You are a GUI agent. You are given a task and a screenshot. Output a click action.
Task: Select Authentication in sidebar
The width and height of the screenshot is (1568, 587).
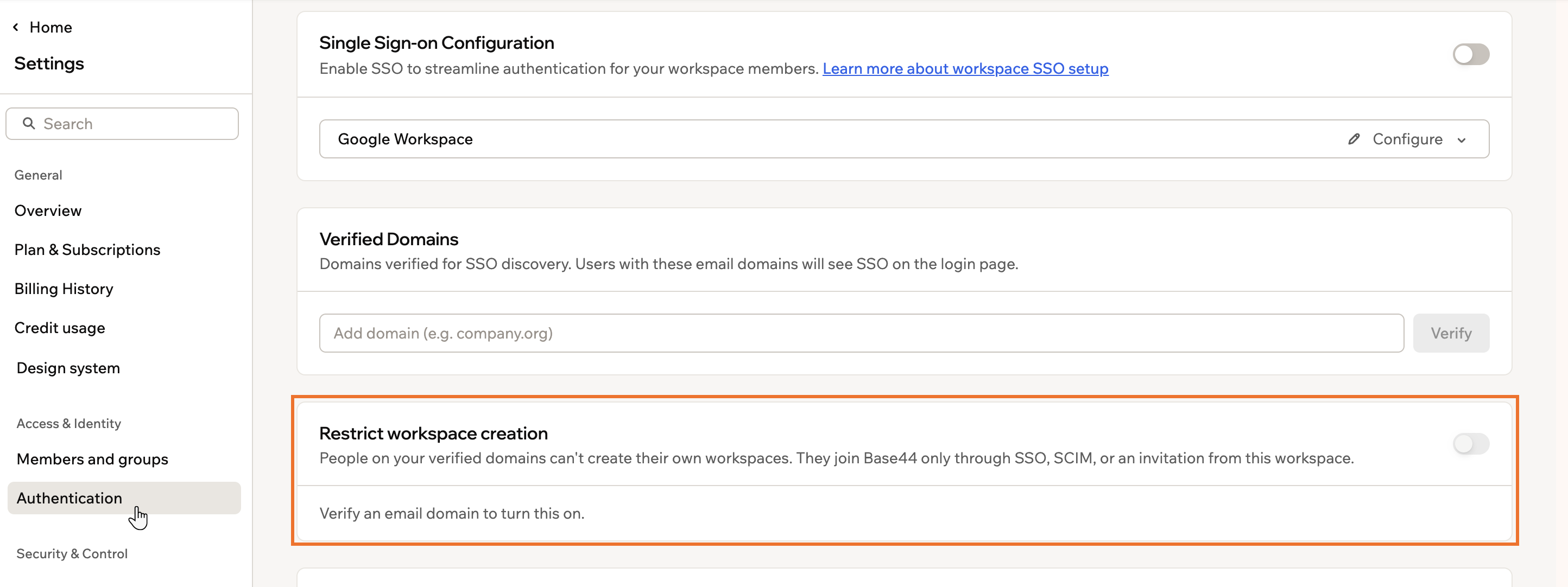(x=124, y=497)
